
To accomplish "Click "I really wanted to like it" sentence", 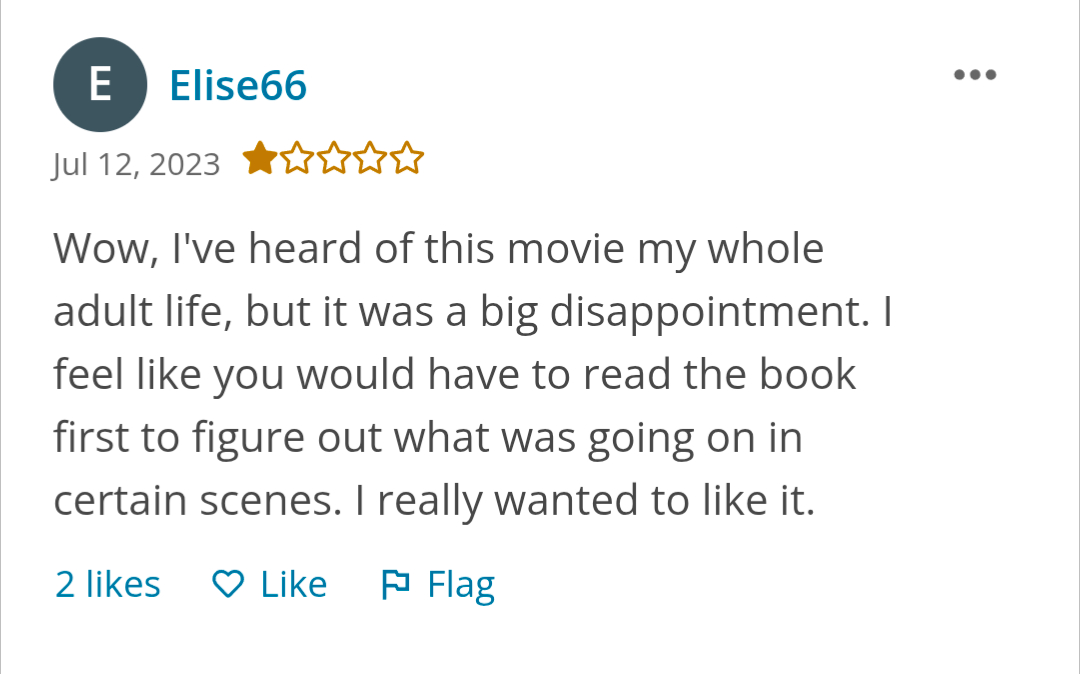I will point(585,501).
